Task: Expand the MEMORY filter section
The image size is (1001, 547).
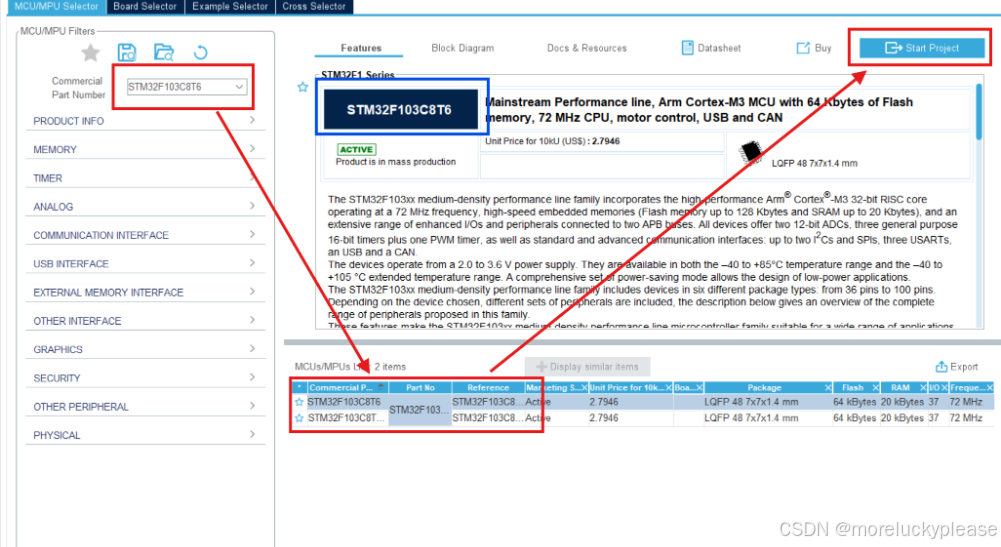Action: pos(145,149)
